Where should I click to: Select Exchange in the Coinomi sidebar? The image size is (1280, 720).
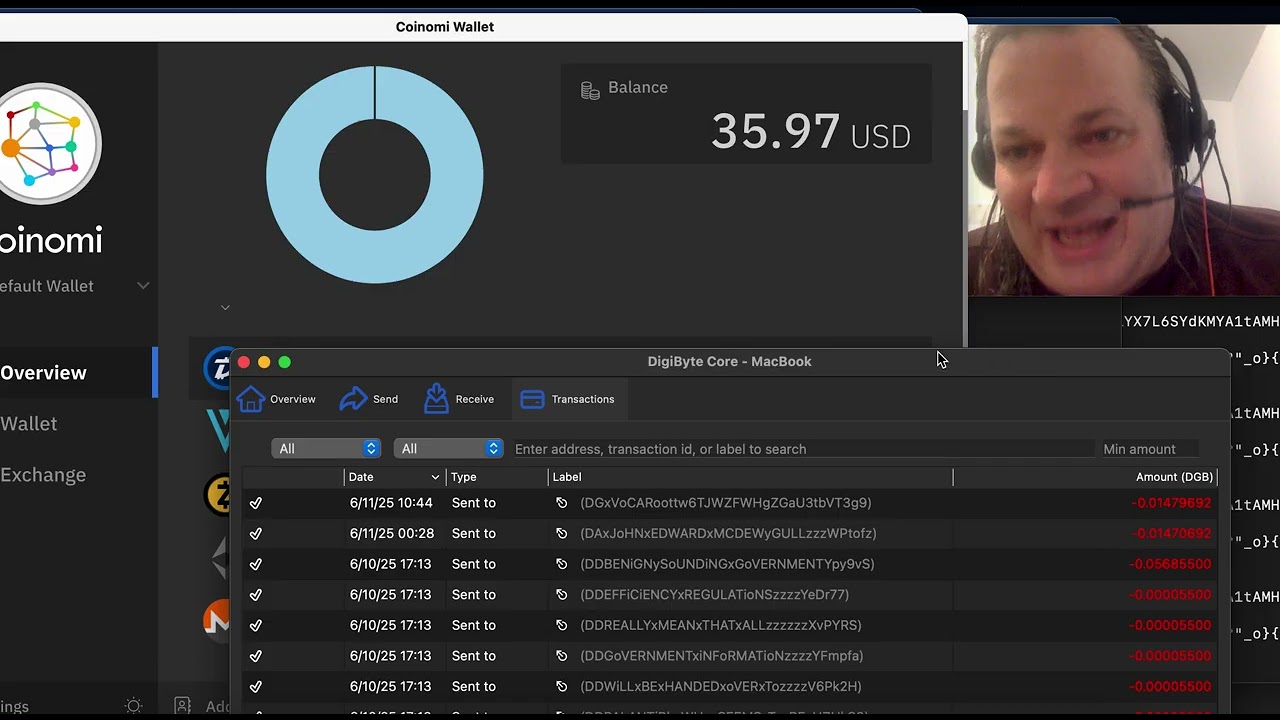click(43, 475)
